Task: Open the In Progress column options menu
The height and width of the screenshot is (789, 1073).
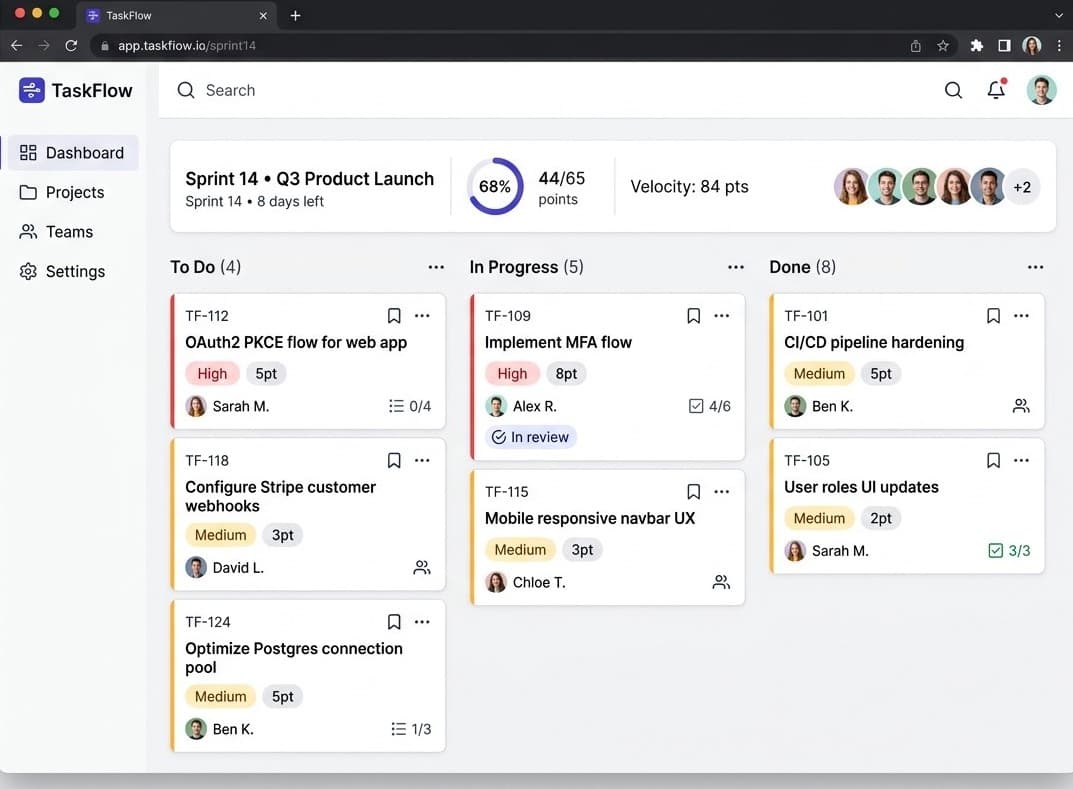Action: 736,267
